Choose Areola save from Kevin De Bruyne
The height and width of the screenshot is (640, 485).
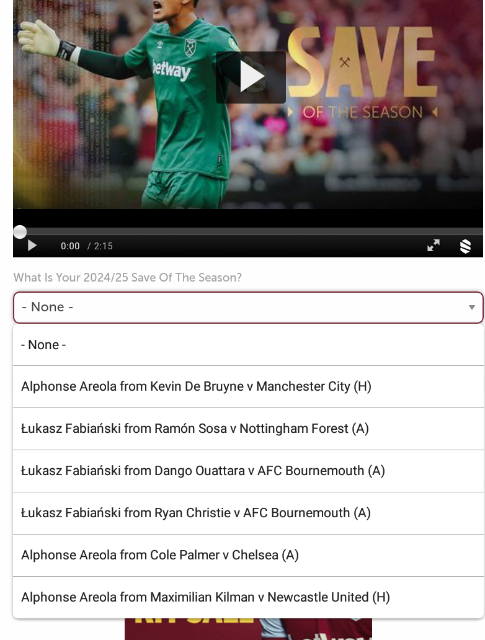[x=248, y=387]
